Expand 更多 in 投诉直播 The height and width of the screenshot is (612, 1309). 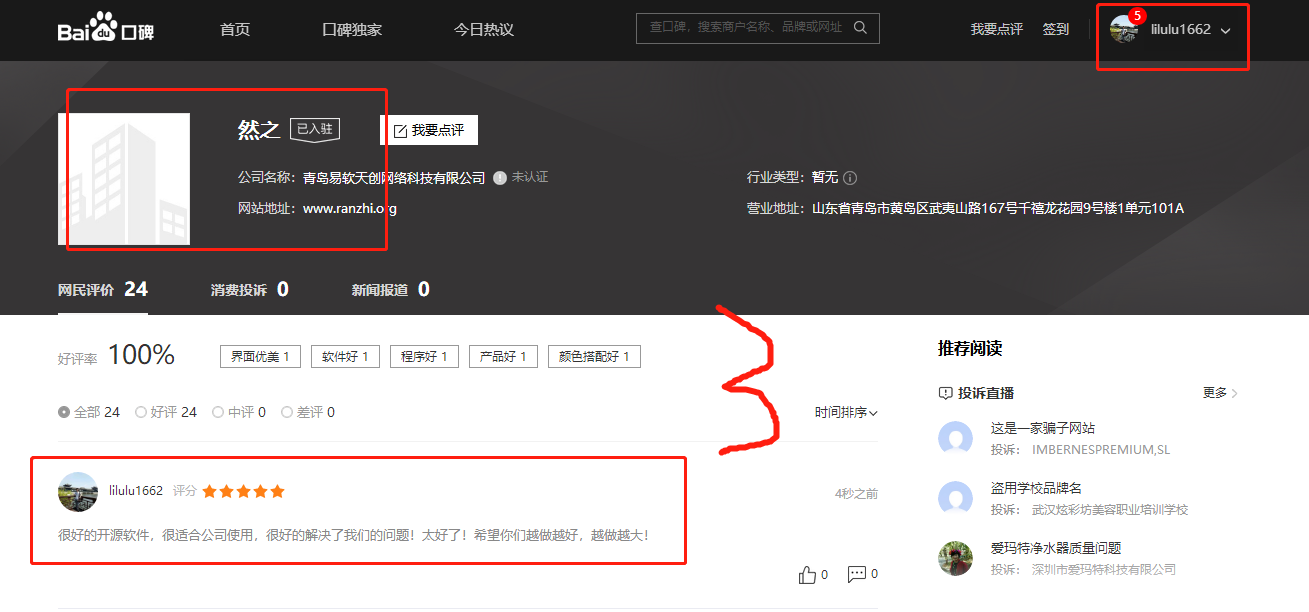(x=1220, y=393)
